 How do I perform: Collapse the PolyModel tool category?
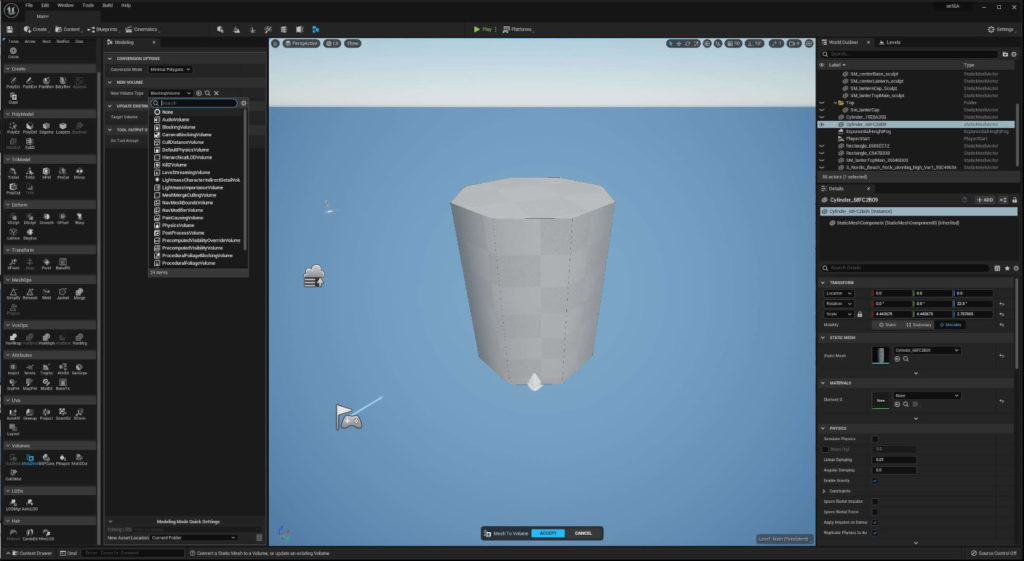coord(8,114)
